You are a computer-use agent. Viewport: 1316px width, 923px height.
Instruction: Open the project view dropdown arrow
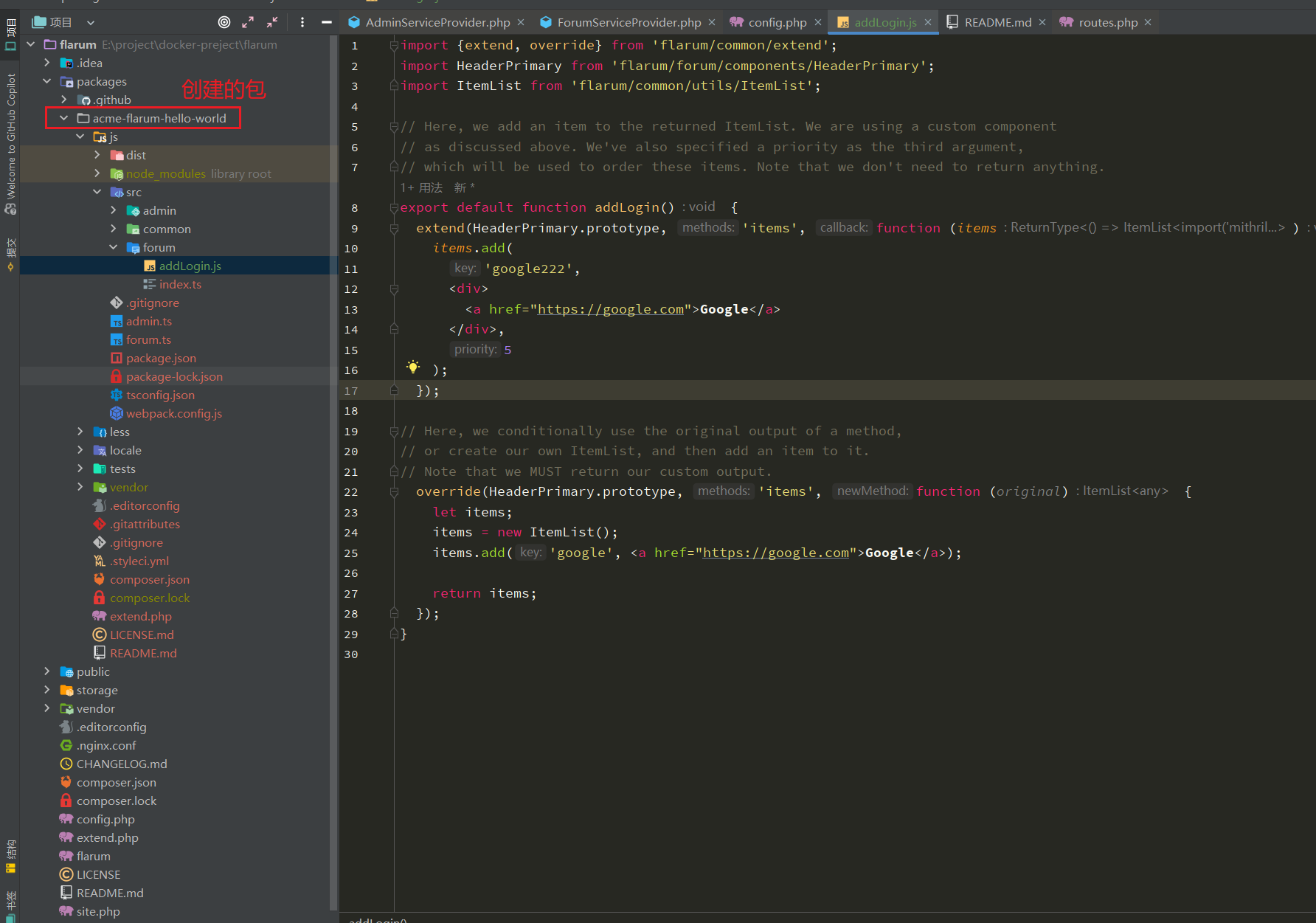[91, 23]
